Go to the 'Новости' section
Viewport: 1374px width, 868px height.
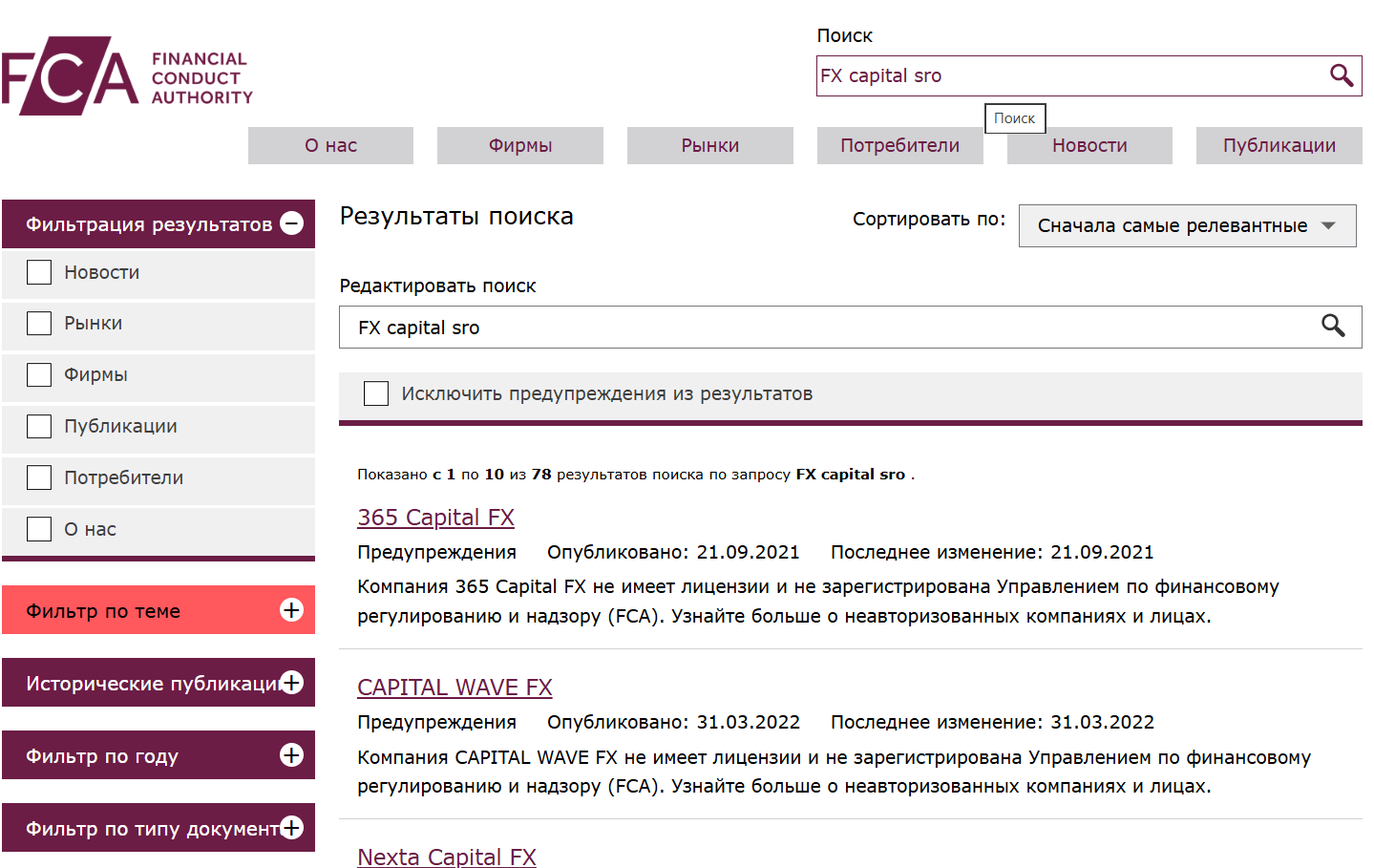click(1089, 145)
